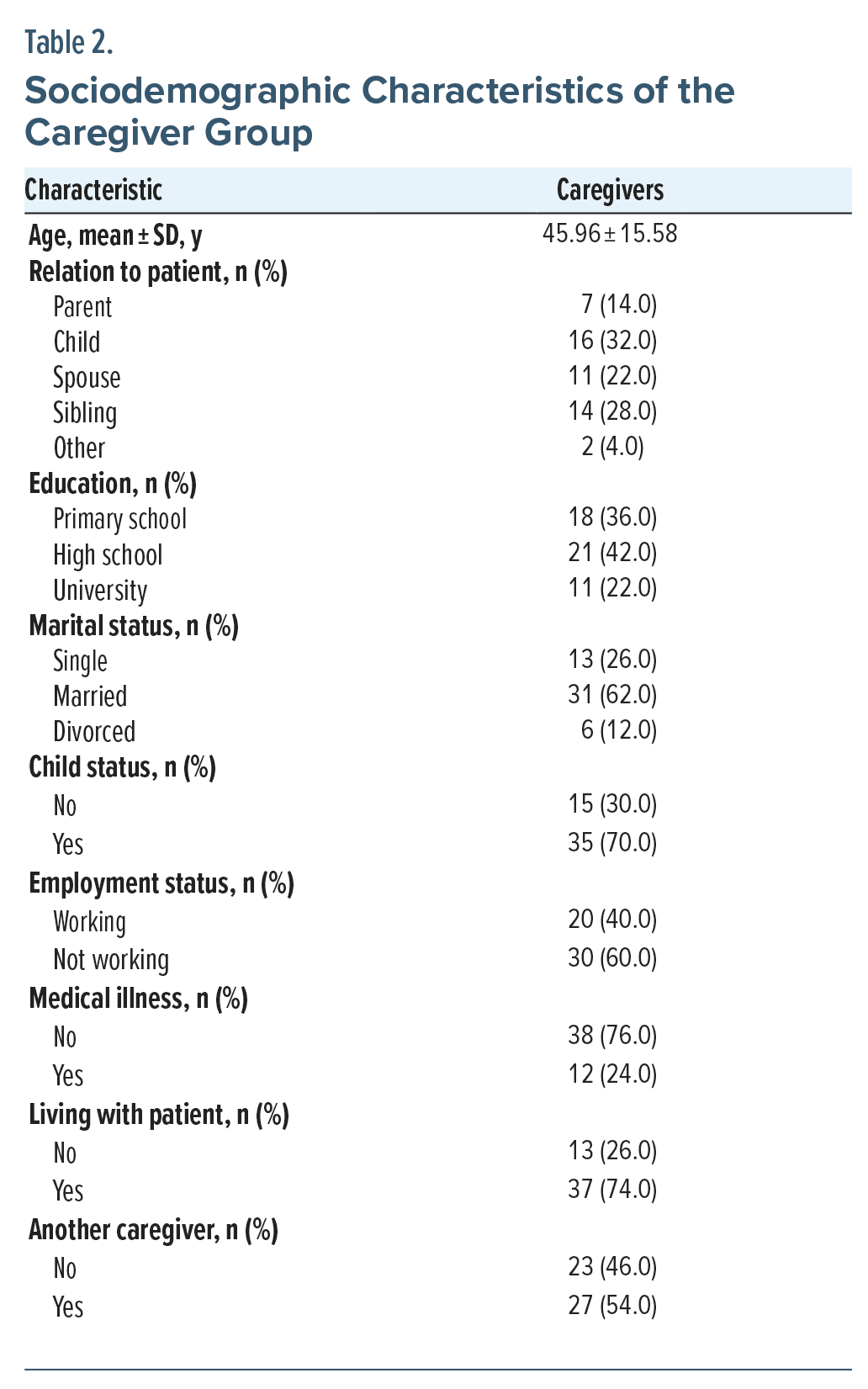Select the "Age, mean ± SD, y" row label
Viewport: 868px width, 1389px height.
point(115,236)
